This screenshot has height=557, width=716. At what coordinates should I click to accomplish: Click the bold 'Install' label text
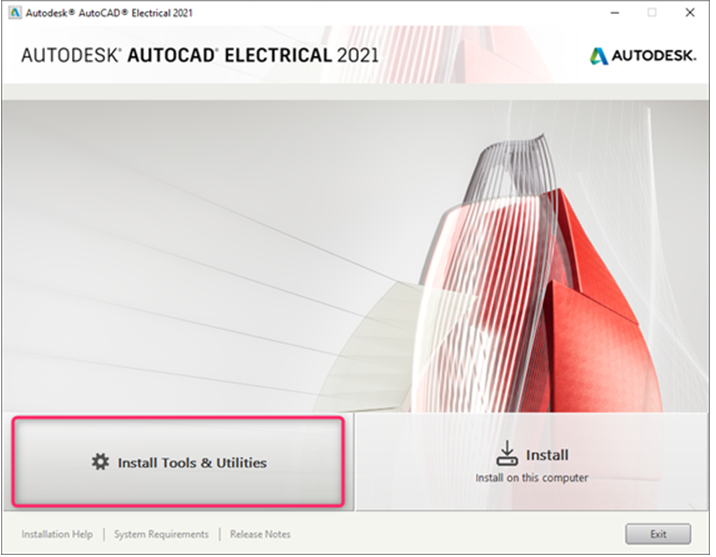click(547, 455)
